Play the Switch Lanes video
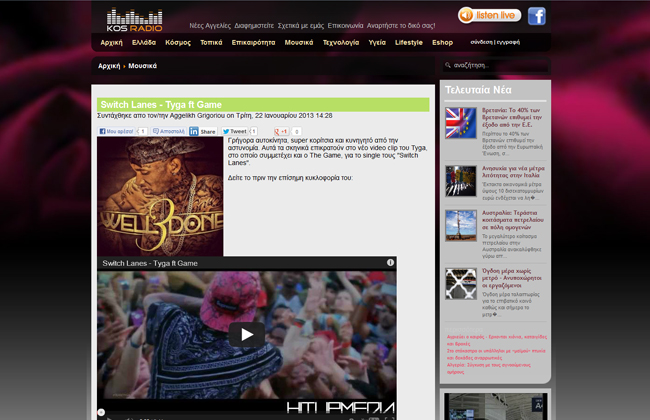This screenshot has width=650, height=420. (x=247, y=335)
